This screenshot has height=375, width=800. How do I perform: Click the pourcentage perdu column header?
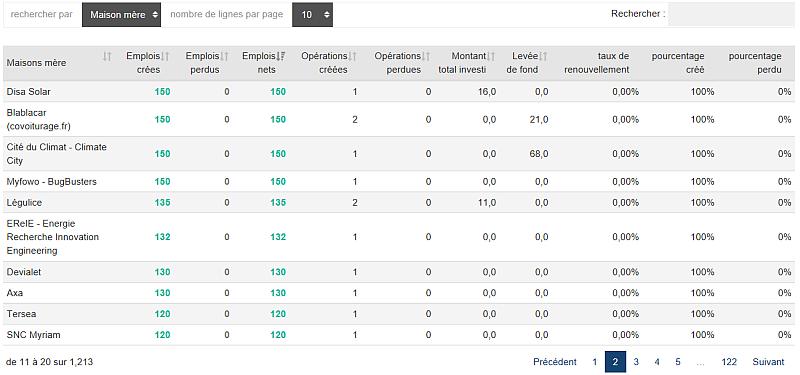pos(755,63)
